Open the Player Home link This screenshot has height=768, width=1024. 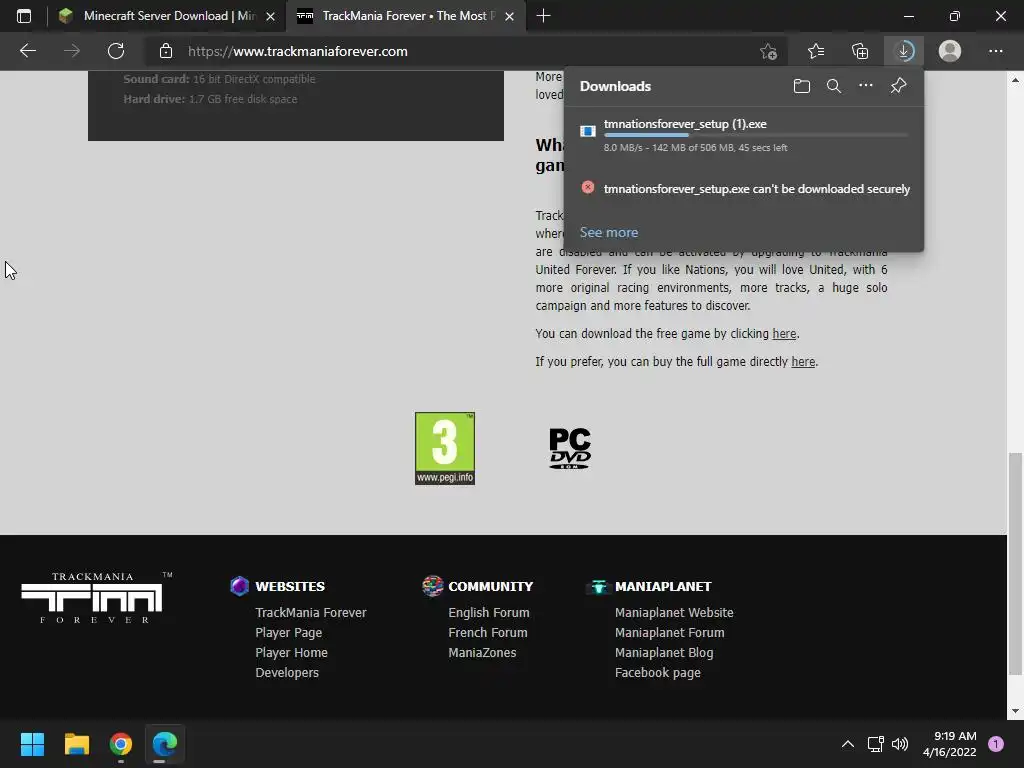point(291,652)
